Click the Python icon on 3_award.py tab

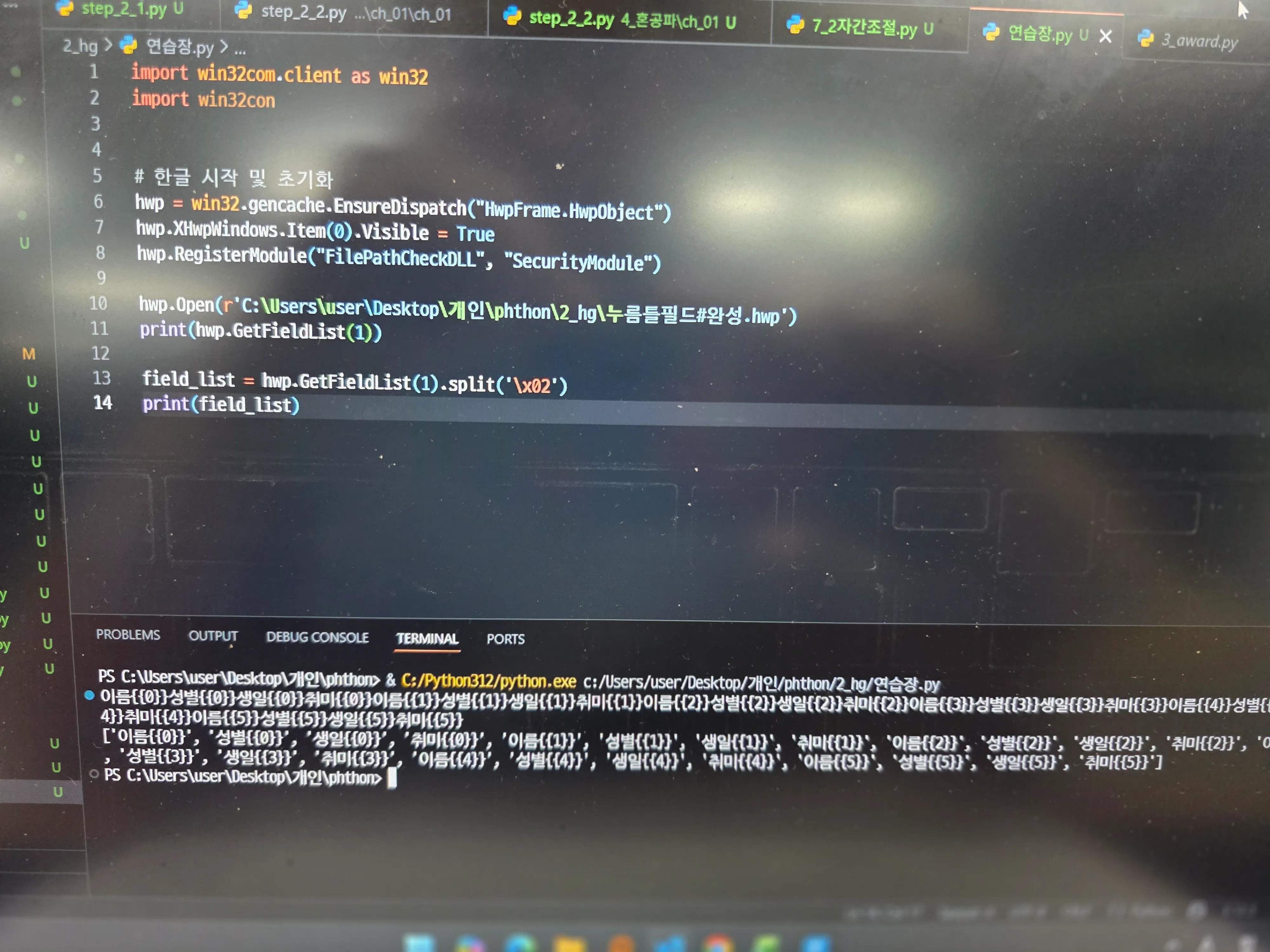1146,38
